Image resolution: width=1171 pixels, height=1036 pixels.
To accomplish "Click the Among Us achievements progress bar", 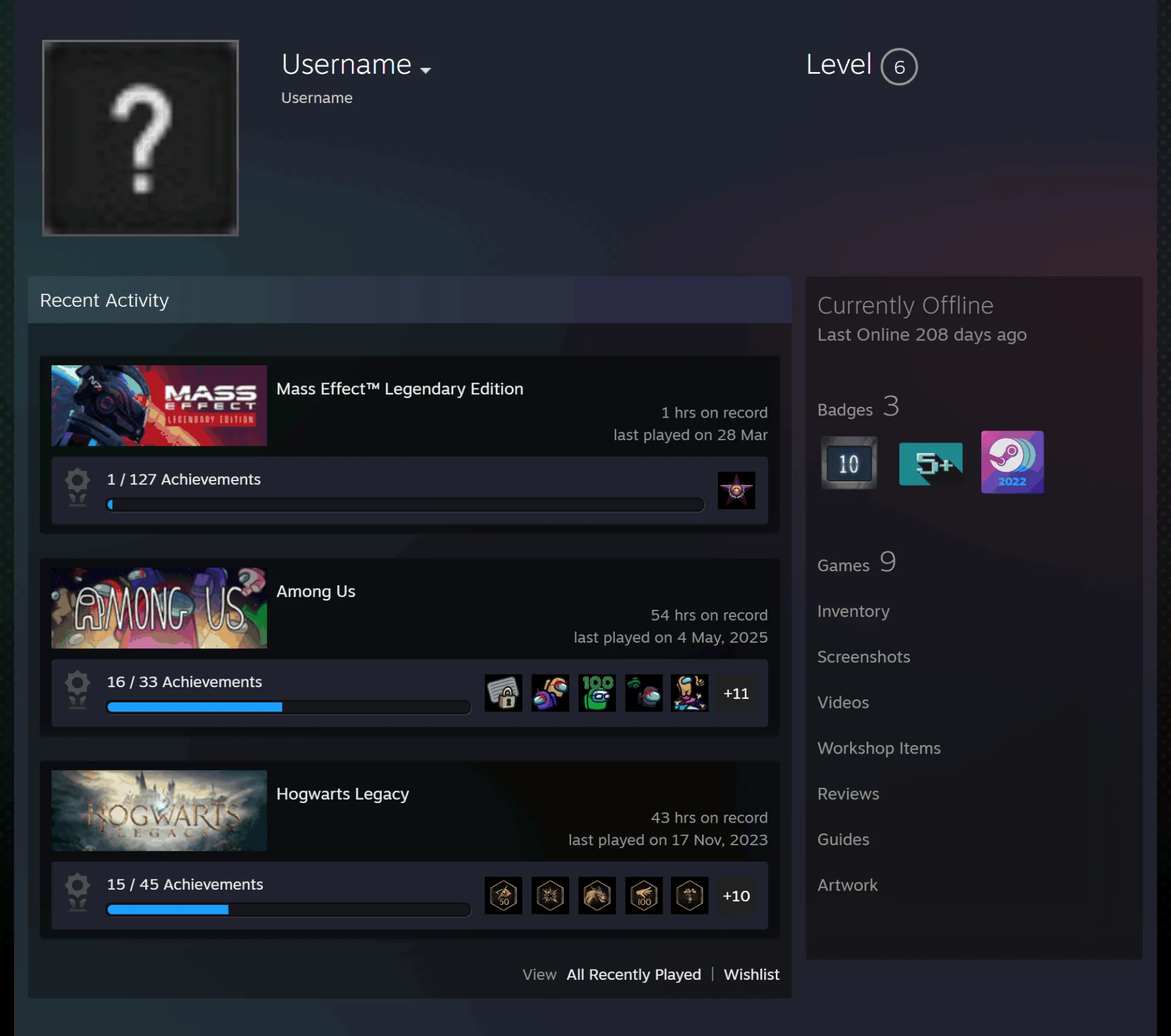I will point(288,707).
